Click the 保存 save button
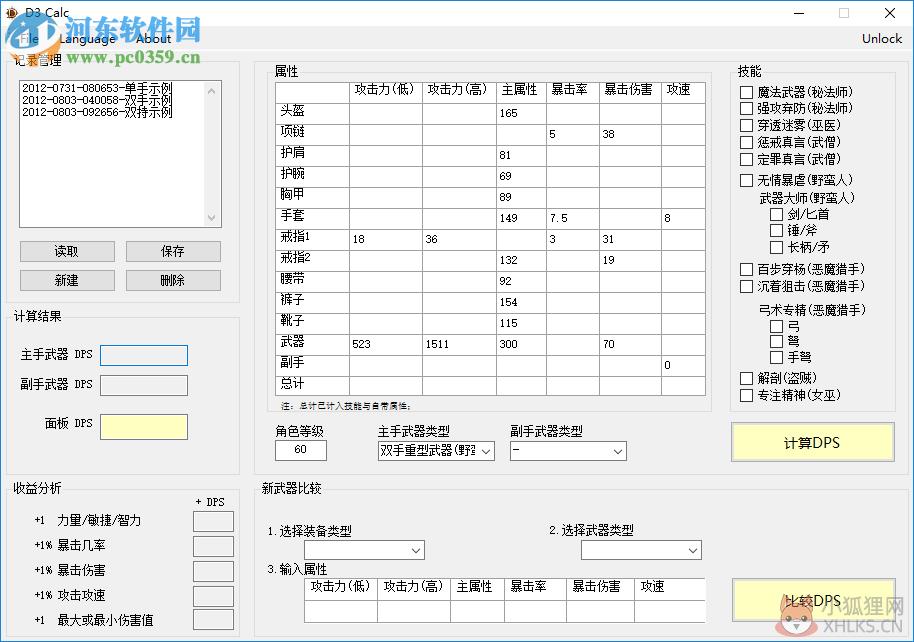 [173, 251]
